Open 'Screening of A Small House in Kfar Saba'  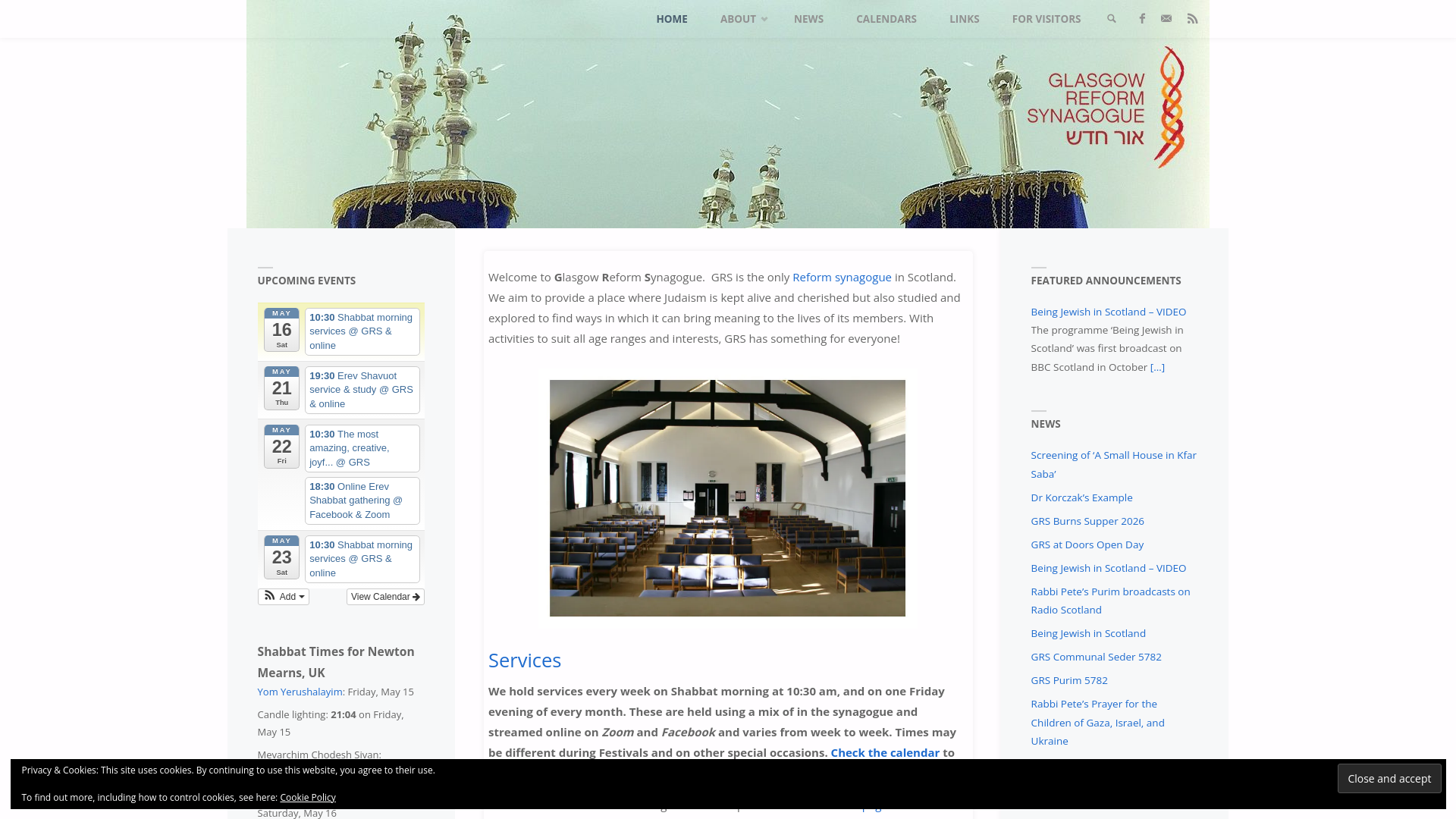(1113, 464)
